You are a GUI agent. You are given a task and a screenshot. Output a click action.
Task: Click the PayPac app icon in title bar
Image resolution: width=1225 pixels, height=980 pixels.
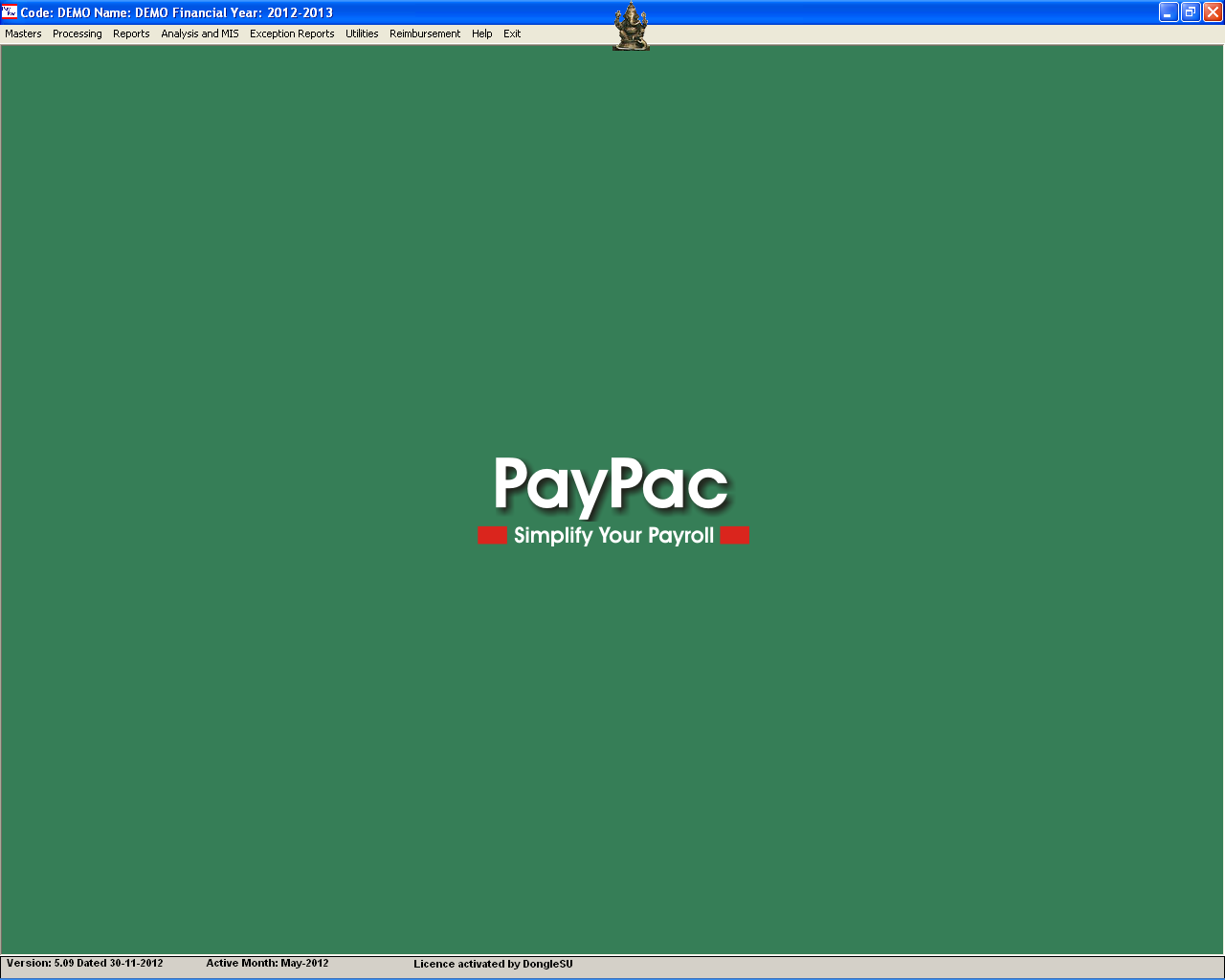(10, 12)
